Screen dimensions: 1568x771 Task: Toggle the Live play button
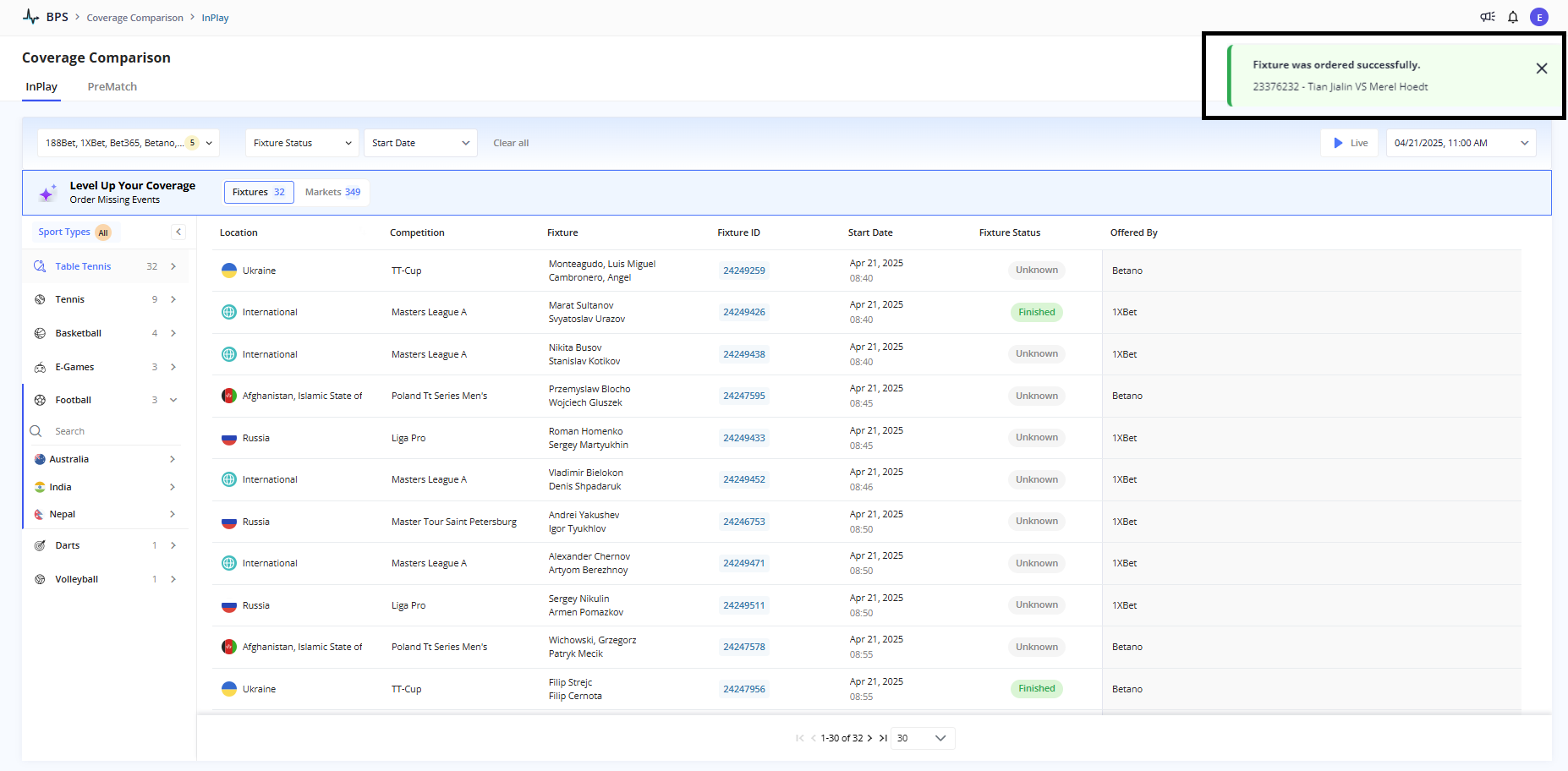(x=1349, y=143)
